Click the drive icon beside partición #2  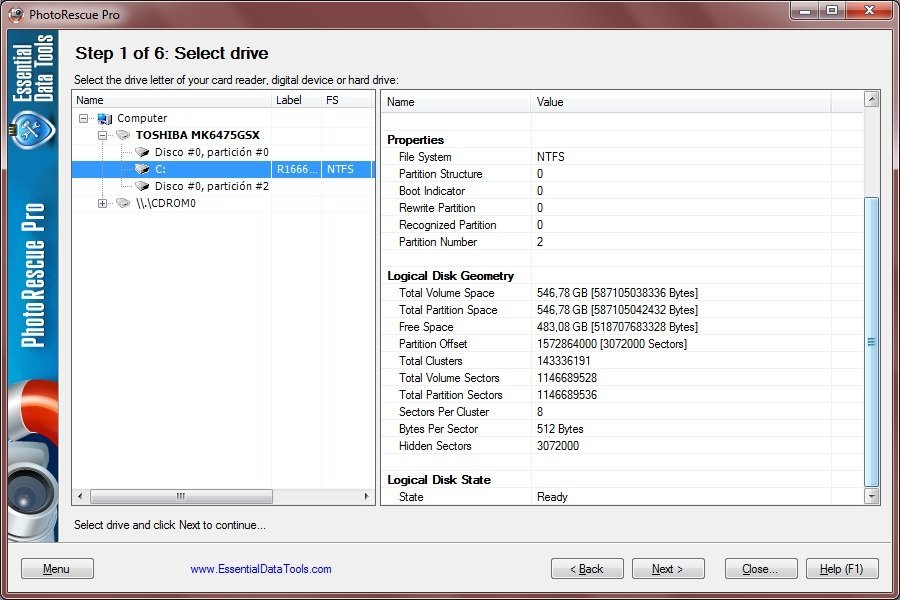click(142, 186)
